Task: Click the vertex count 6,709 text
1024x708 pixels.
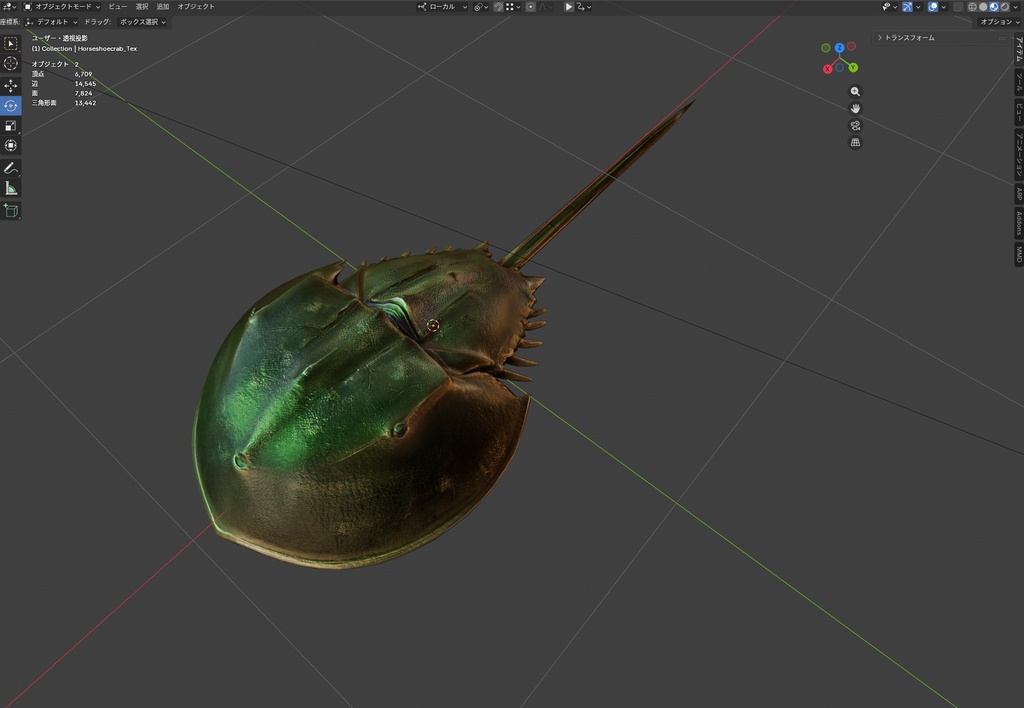Action: [x=84, y=74]
